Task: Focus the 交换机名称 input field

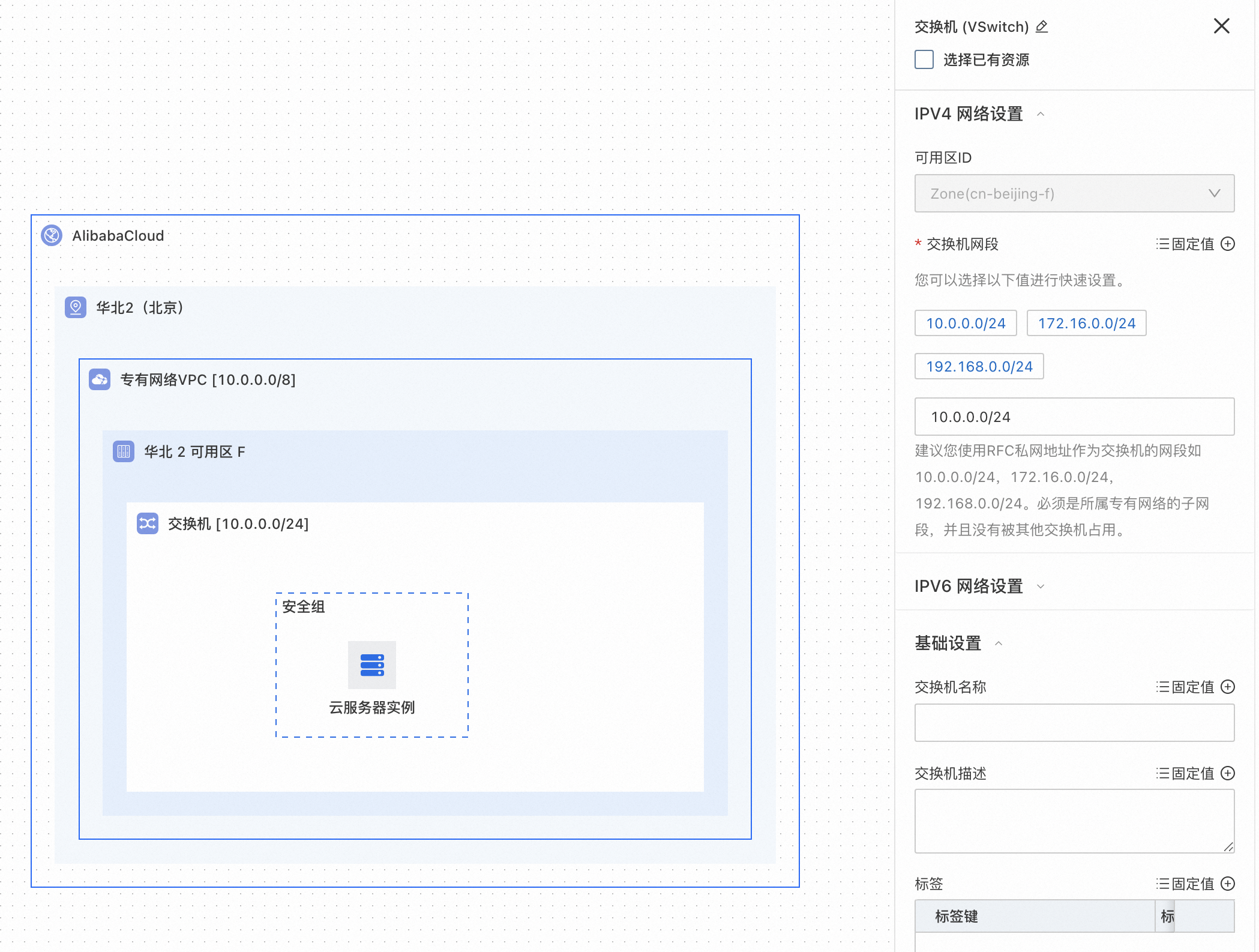Action: click(x=1074, y=723)
